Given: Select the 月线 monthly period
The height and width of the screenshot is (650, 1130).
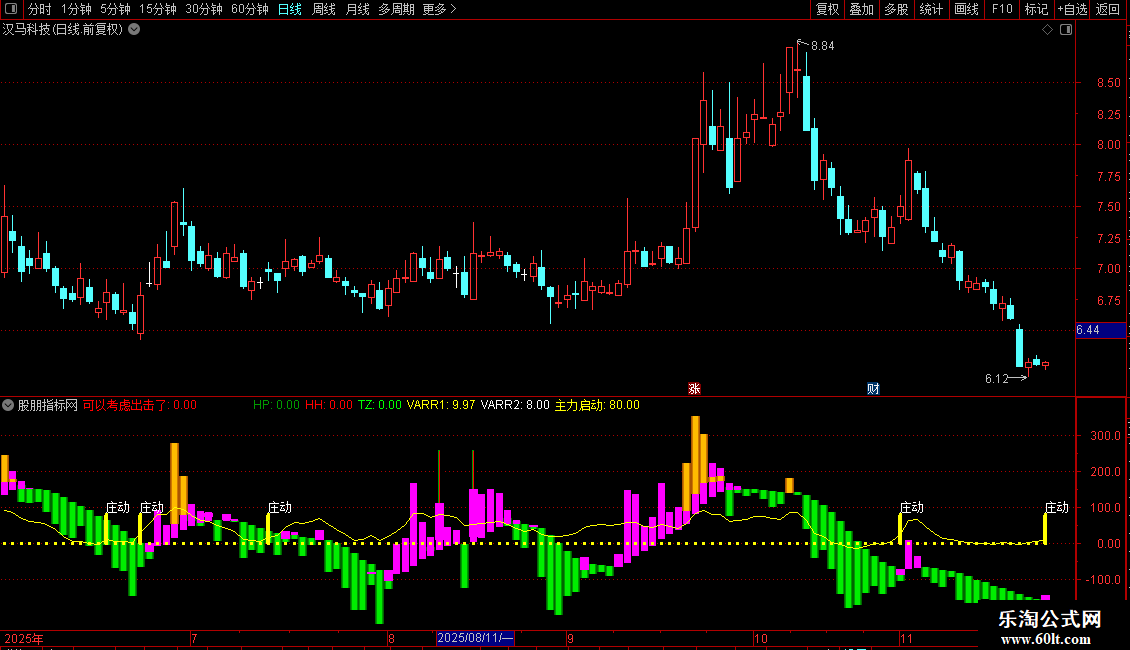Looking at the screenshot, I should (357, 9).
